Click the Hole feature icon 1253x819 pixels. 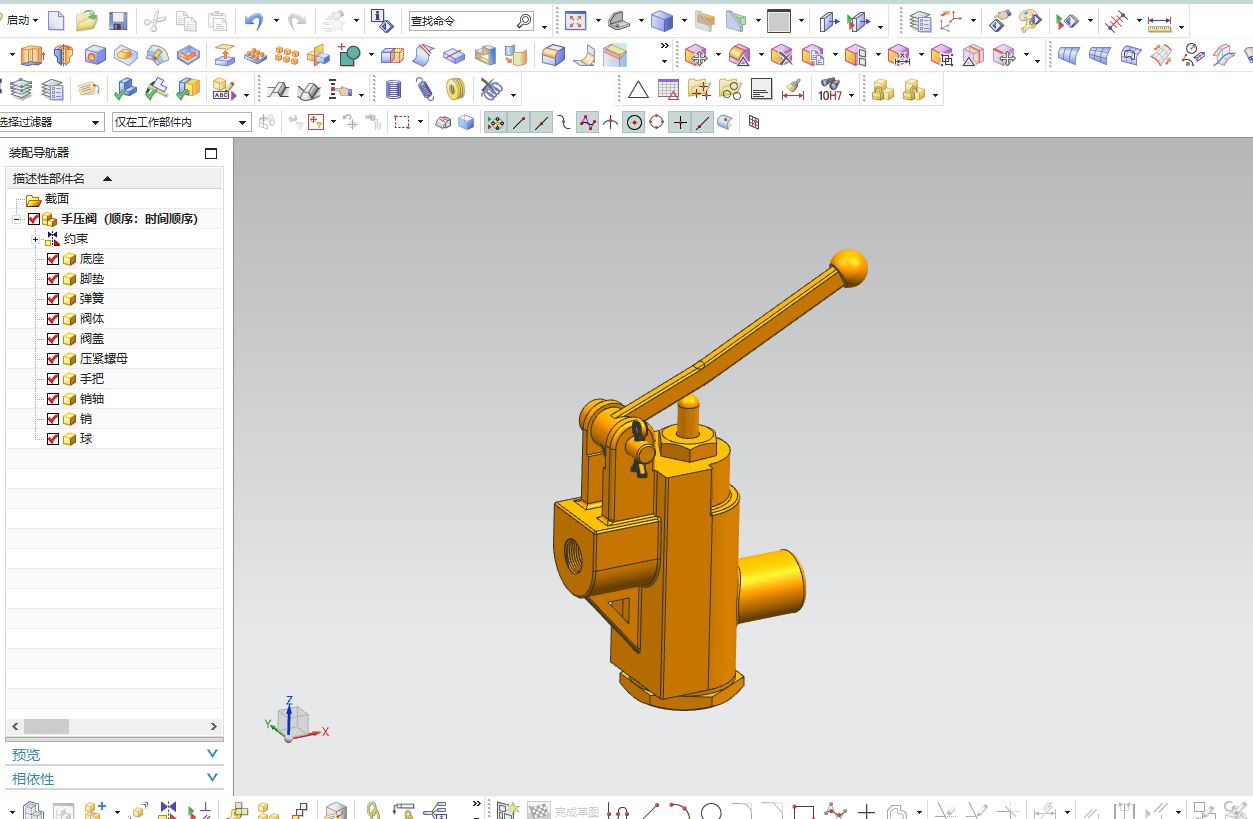pyautogui.click(x=95, y=55)
